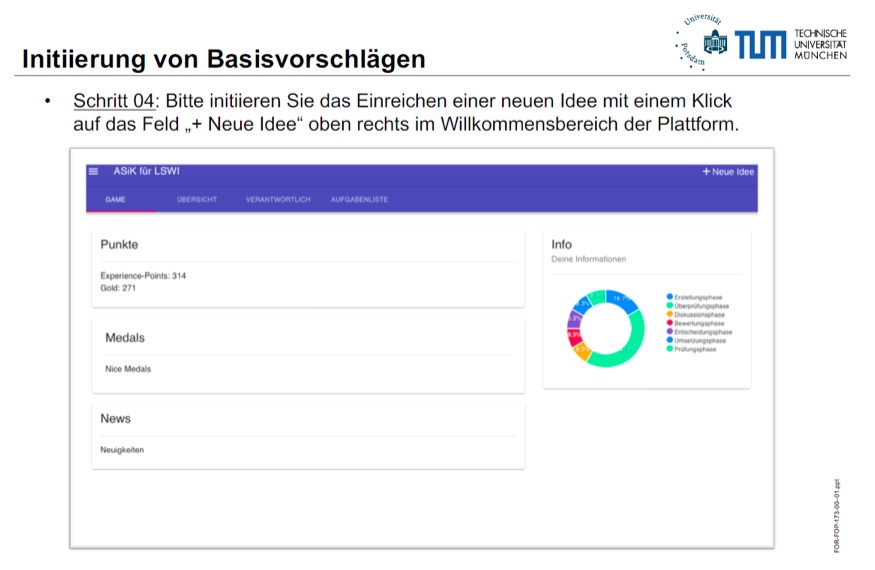This screenshot has width=875, height=570.
Task: Go to the VERANTWORTLICH tab
Action: point(278,200)
